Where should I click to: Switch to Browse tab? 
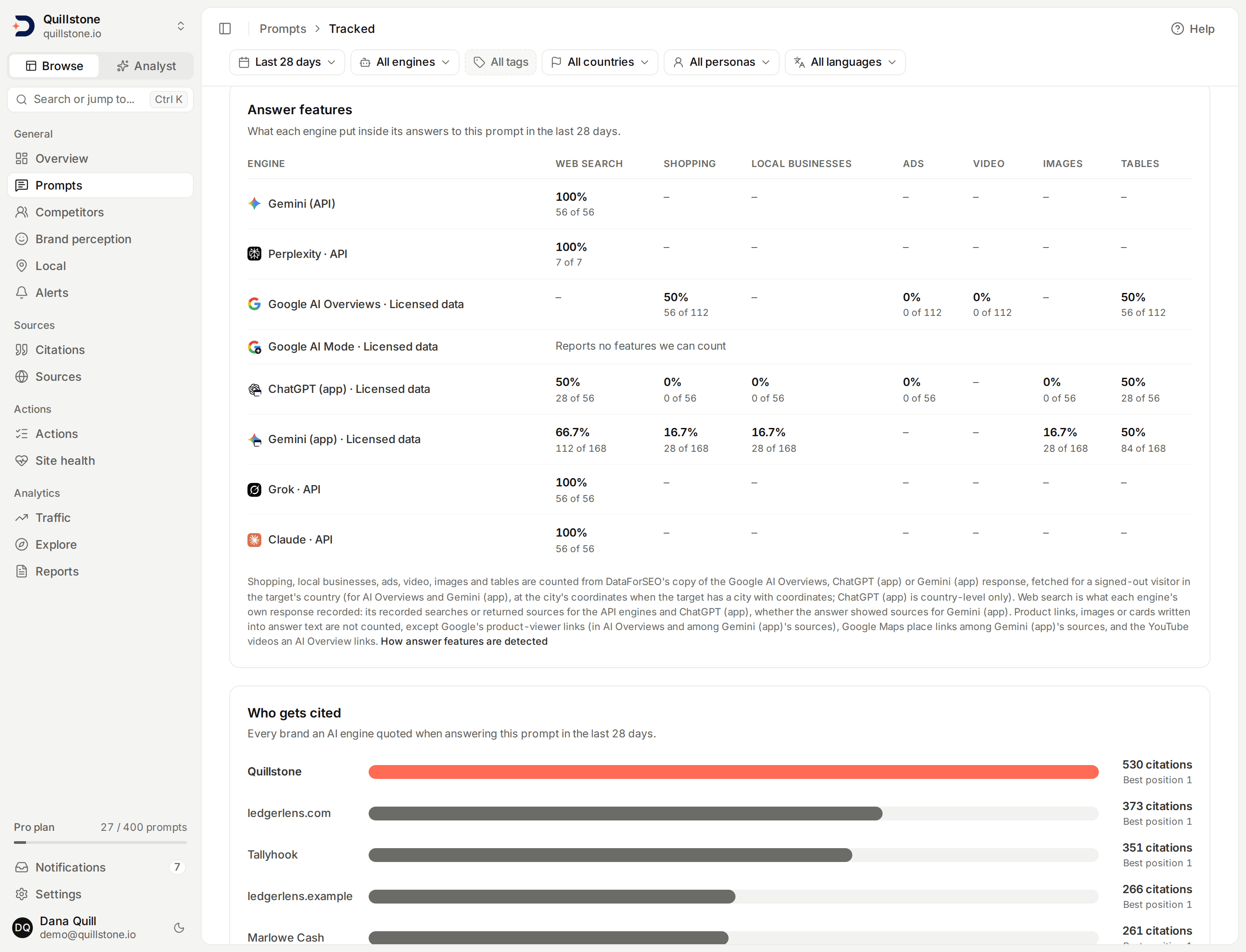[x=55, y=66]
